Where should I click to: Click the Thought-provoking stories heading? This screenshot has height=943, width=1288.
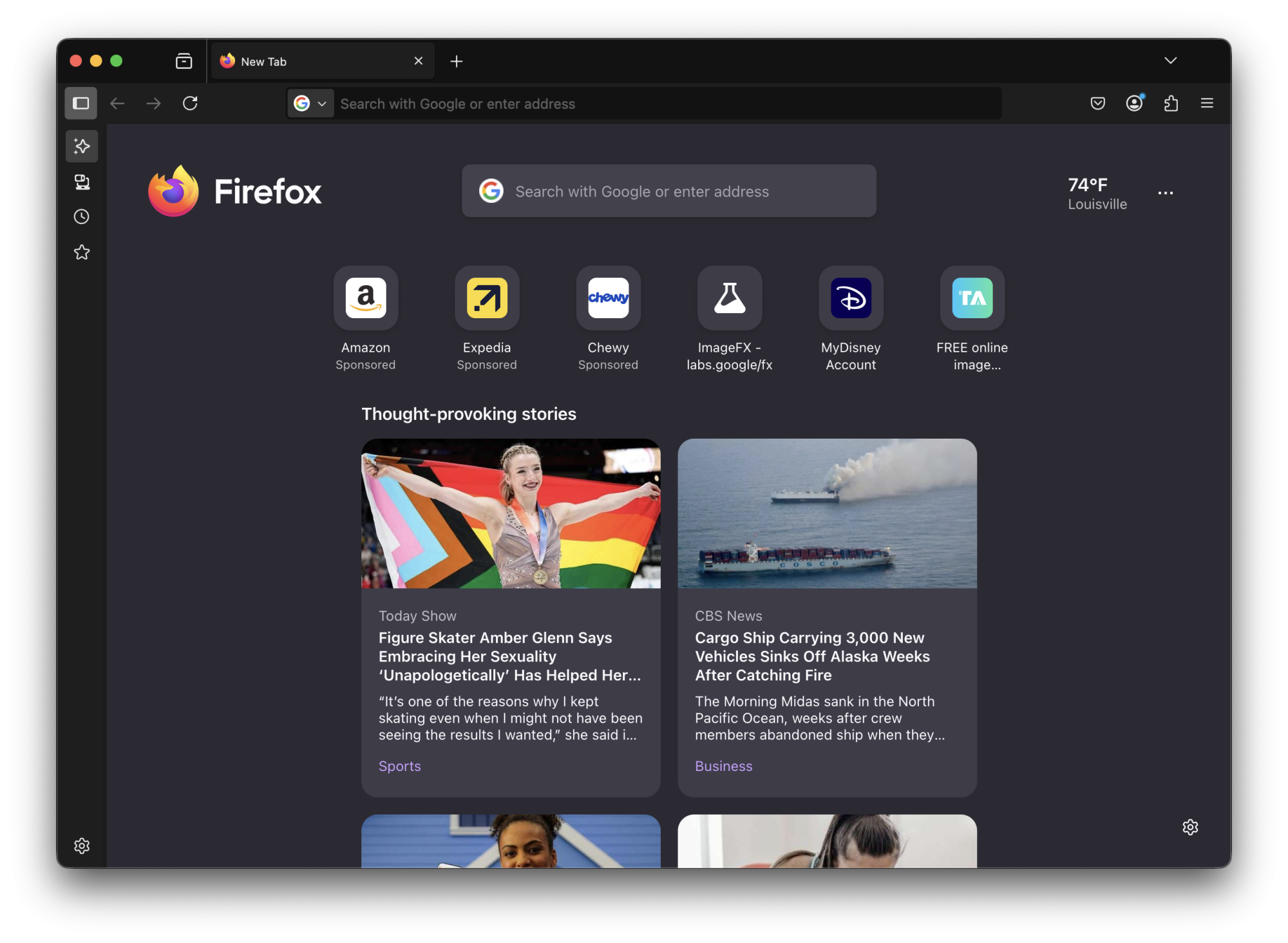469,414
